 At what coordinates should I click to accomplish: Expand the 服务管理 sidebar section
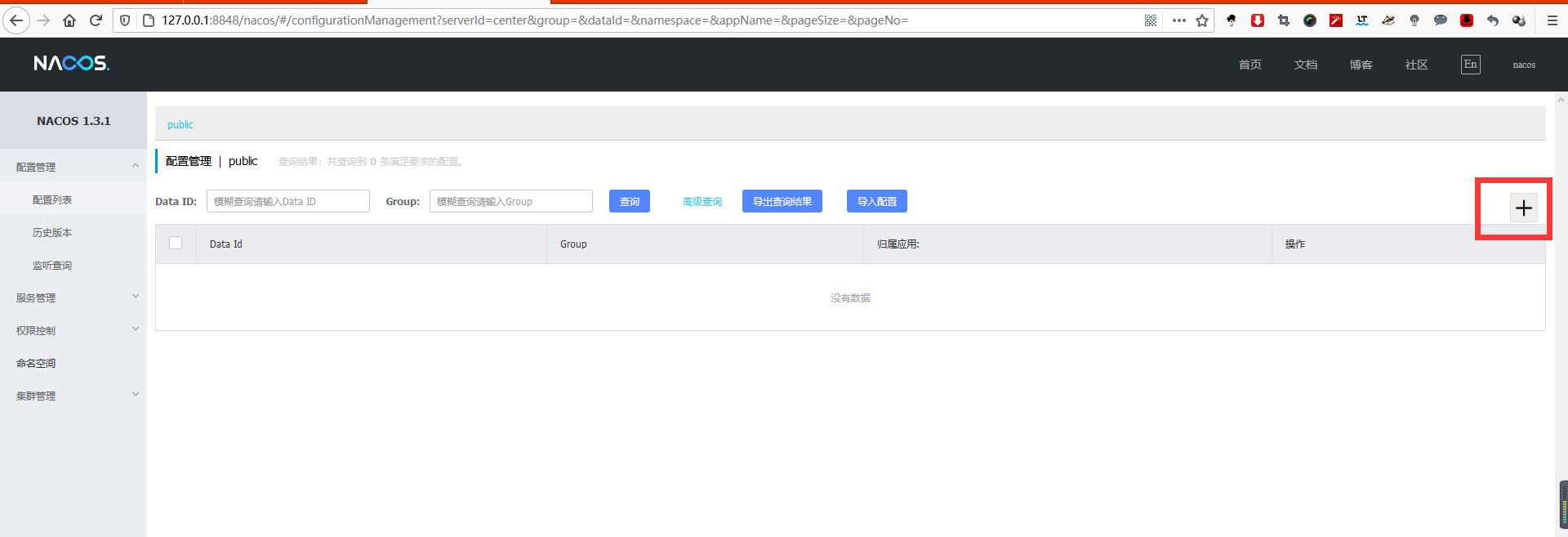click(136, 297)
